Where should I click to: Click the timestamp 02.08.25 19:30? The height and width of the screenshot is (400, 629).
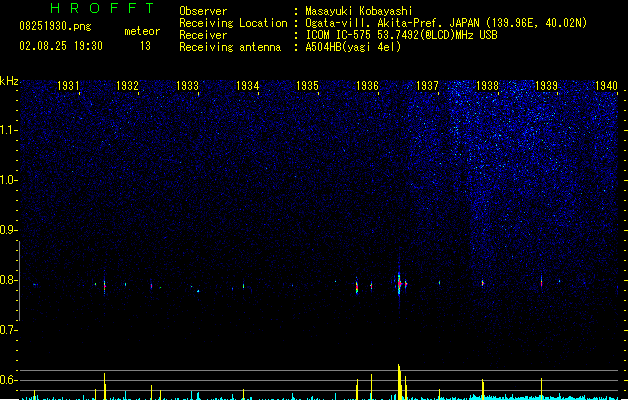click(x=61, y=46)
